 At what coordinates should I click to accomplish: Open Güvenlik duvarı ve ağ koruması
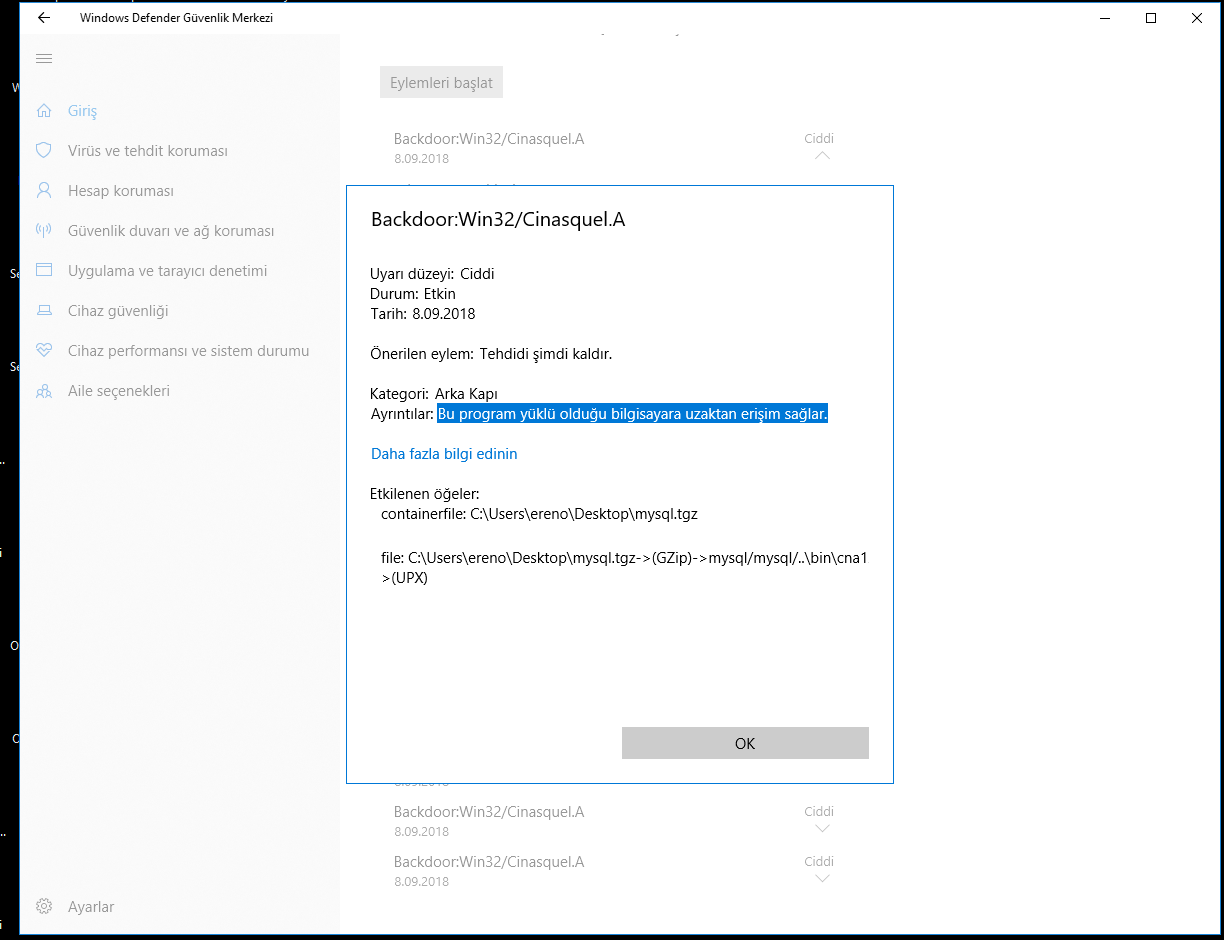pos(171,231)
